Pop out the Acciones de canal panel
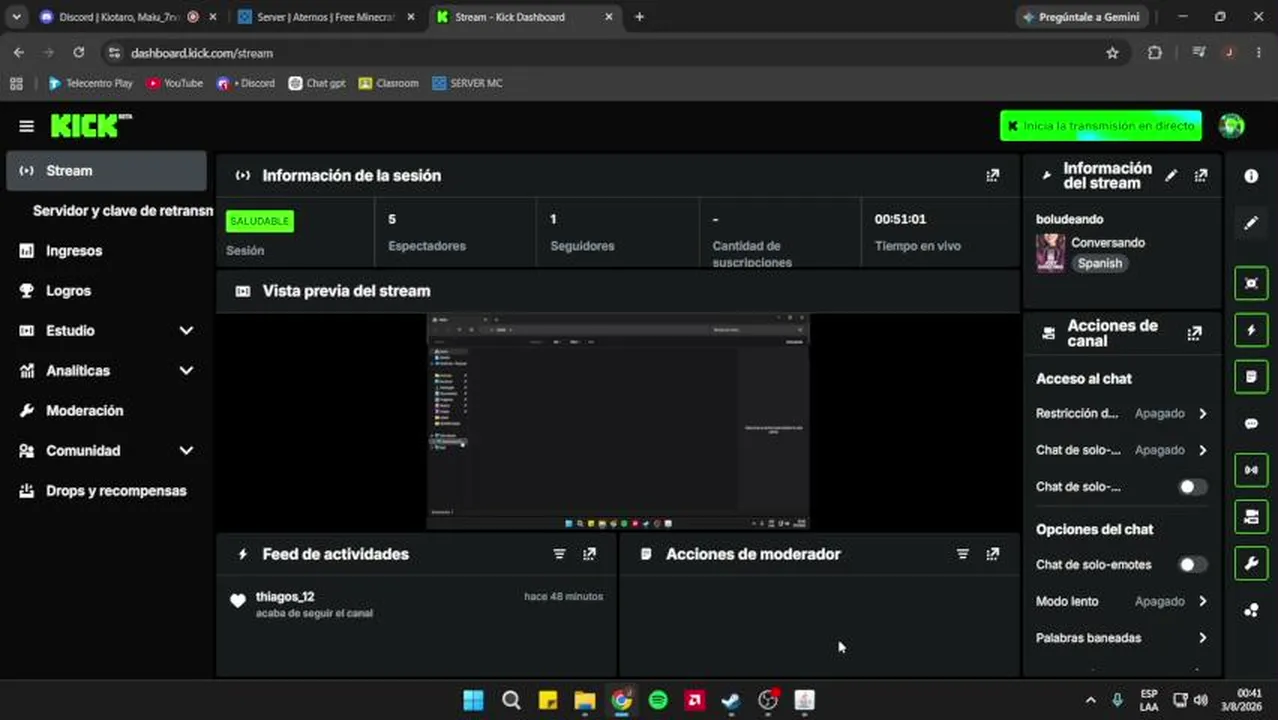1278x720 pixels. pyautogui.click(x=1194, y=333)
